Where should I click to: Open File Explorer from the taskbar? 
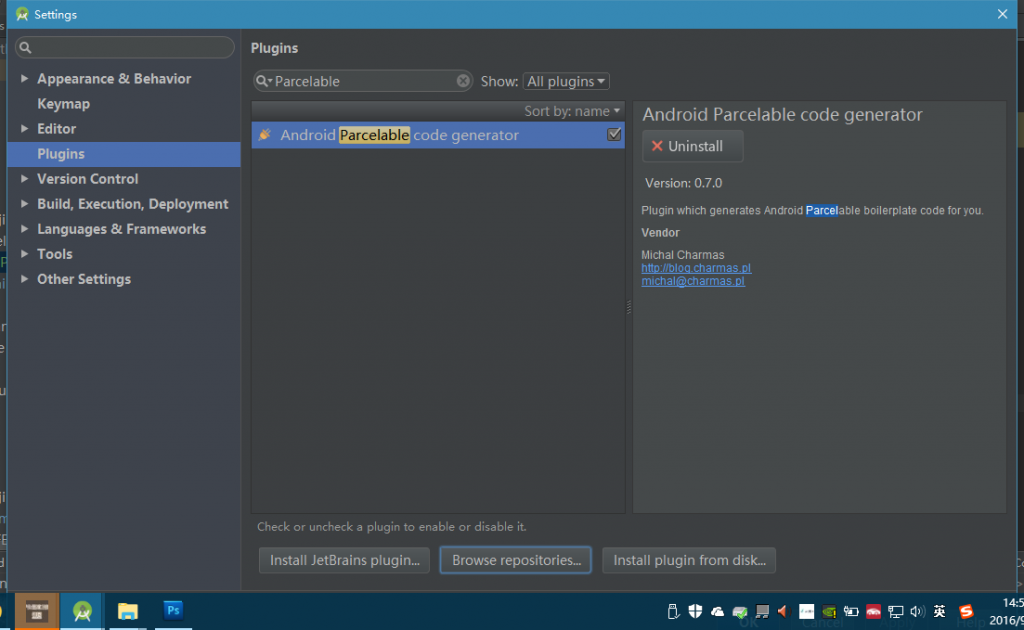pos(127,610)
